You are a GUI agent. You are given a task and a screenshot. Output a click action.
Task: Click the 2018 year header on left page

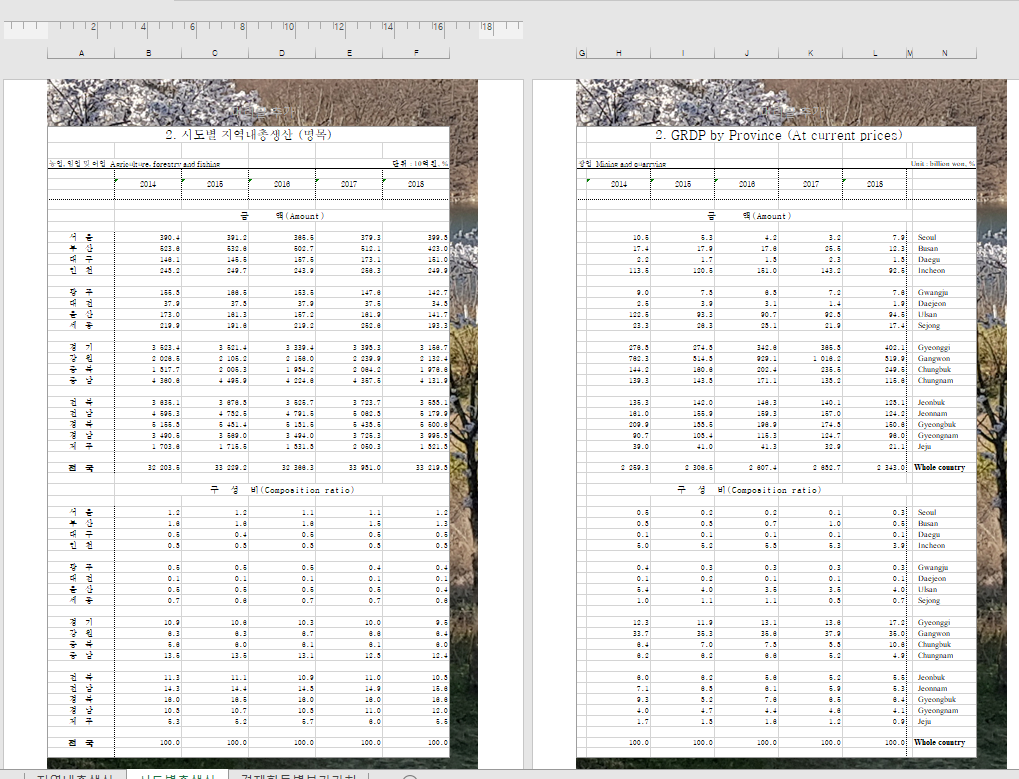(x=416, y=184)
